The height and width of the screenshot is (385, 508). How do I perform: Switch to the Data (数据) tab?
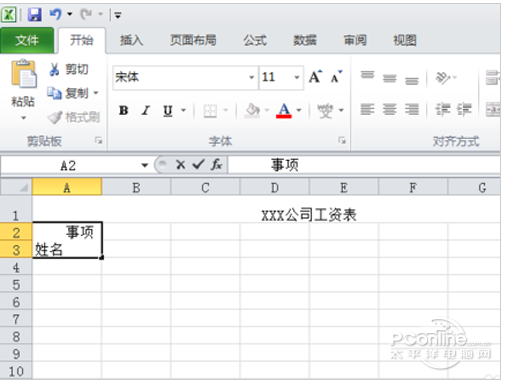tap(305, 40)
